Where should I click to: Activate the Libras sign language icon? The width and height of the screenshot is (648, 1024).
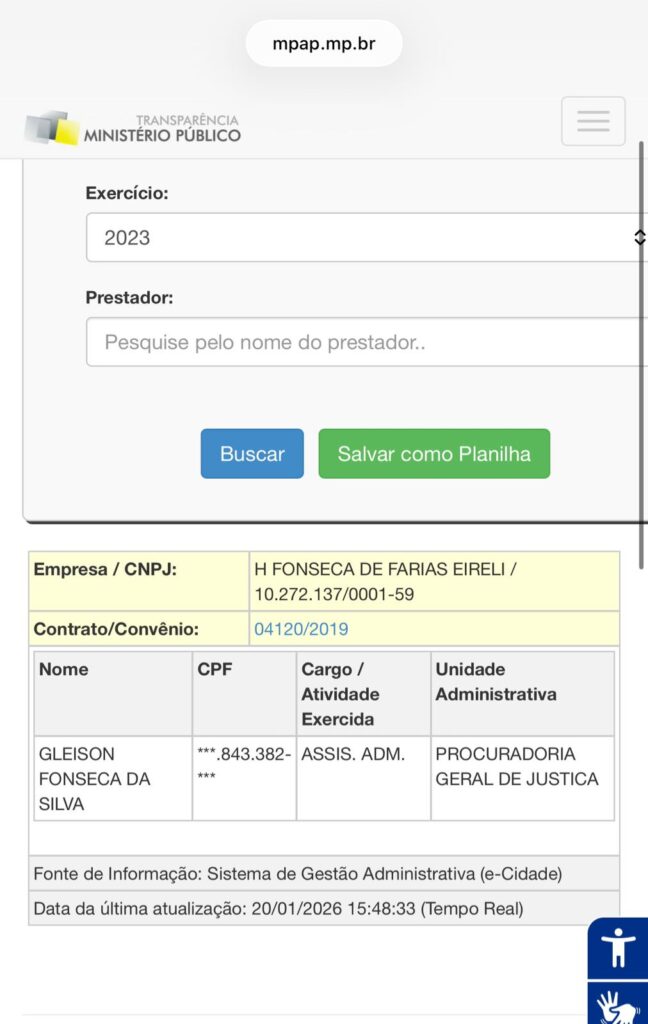point(617,1004)
